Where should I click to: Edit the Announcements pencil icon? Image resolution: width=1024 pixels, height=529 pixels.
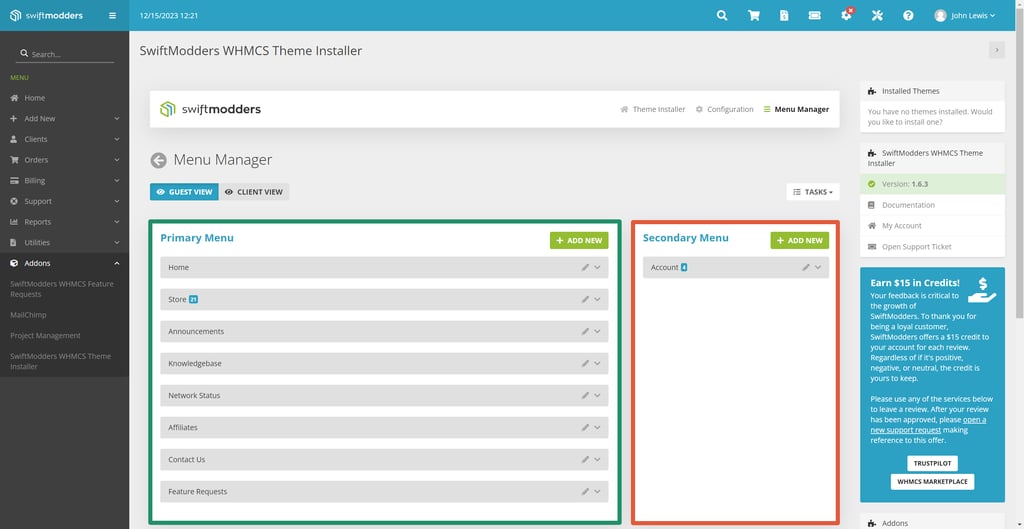click(585, 331)
